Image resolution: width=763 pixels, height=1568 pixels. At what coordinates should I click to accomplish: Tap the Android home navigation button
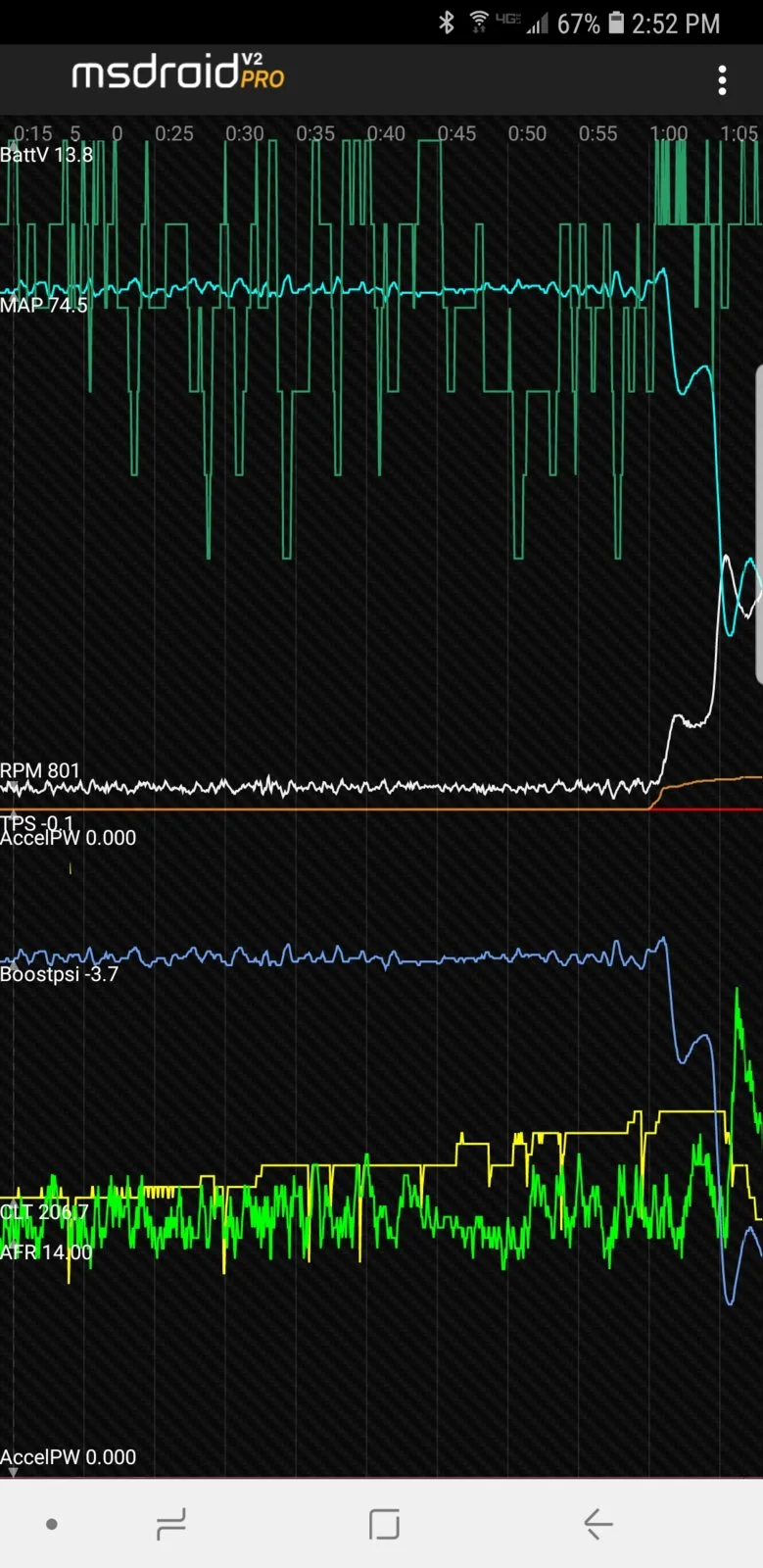(384, 1524)
